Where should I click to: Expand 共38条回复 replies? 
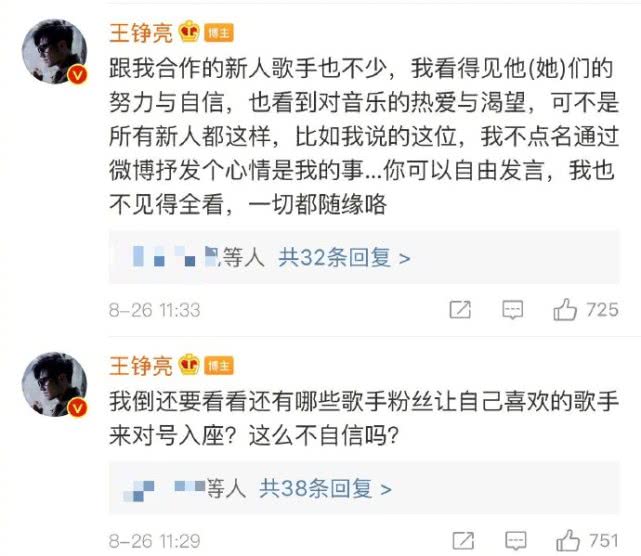click(x=326, y=489)
